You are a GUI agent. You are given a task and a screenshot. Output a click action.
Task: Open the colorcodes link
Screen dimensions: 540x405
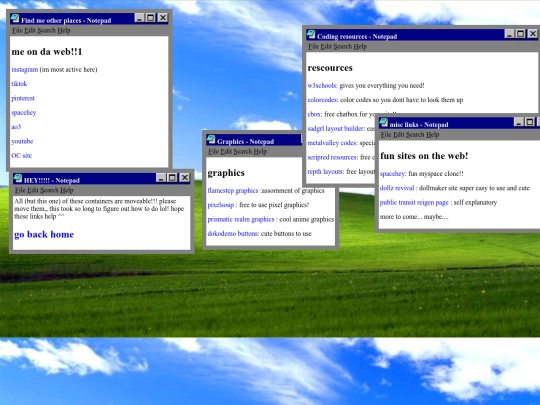click(x=322, y=100)
